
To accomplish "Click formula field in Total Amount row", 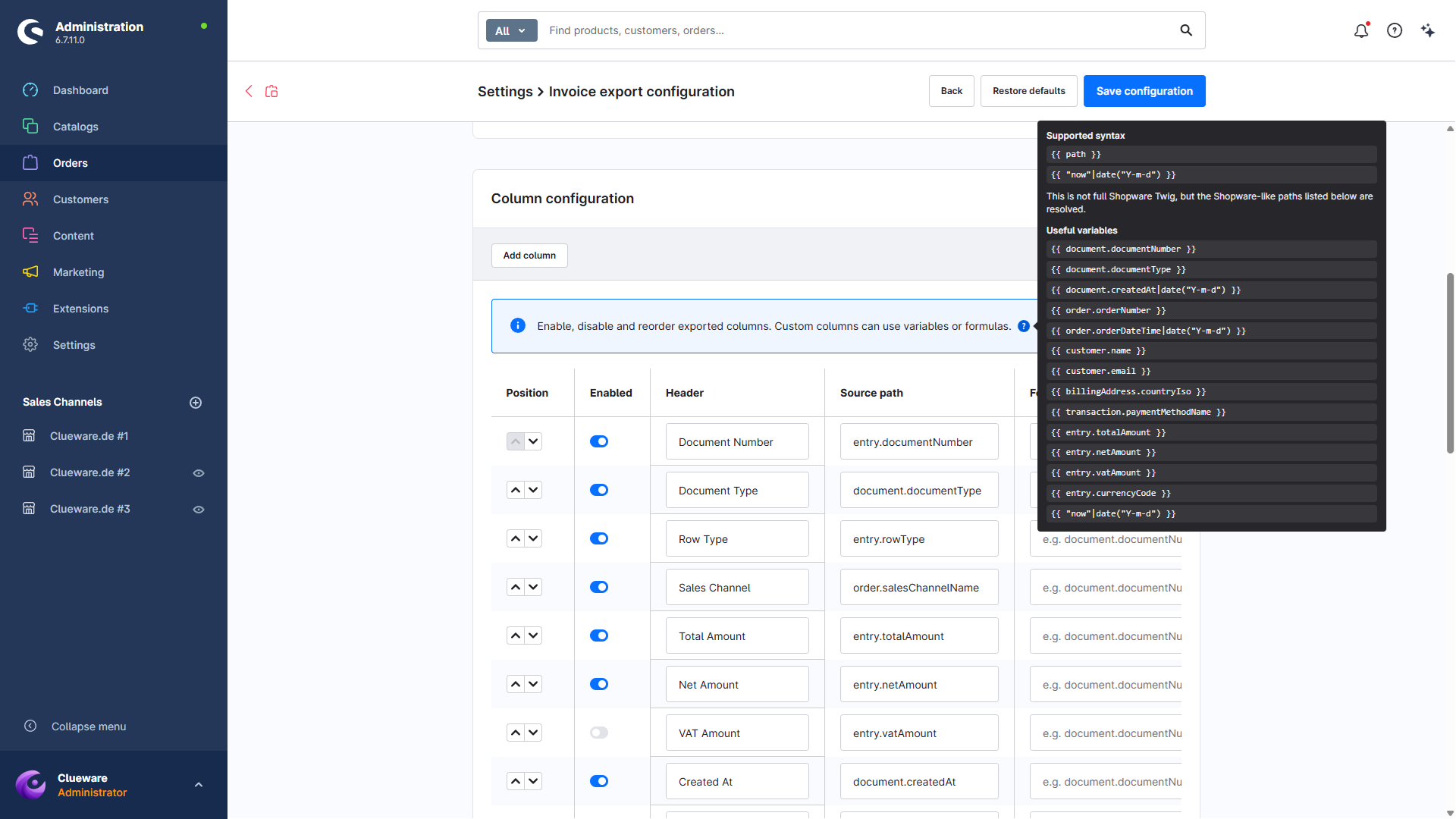I will (x=1106, y=635).
